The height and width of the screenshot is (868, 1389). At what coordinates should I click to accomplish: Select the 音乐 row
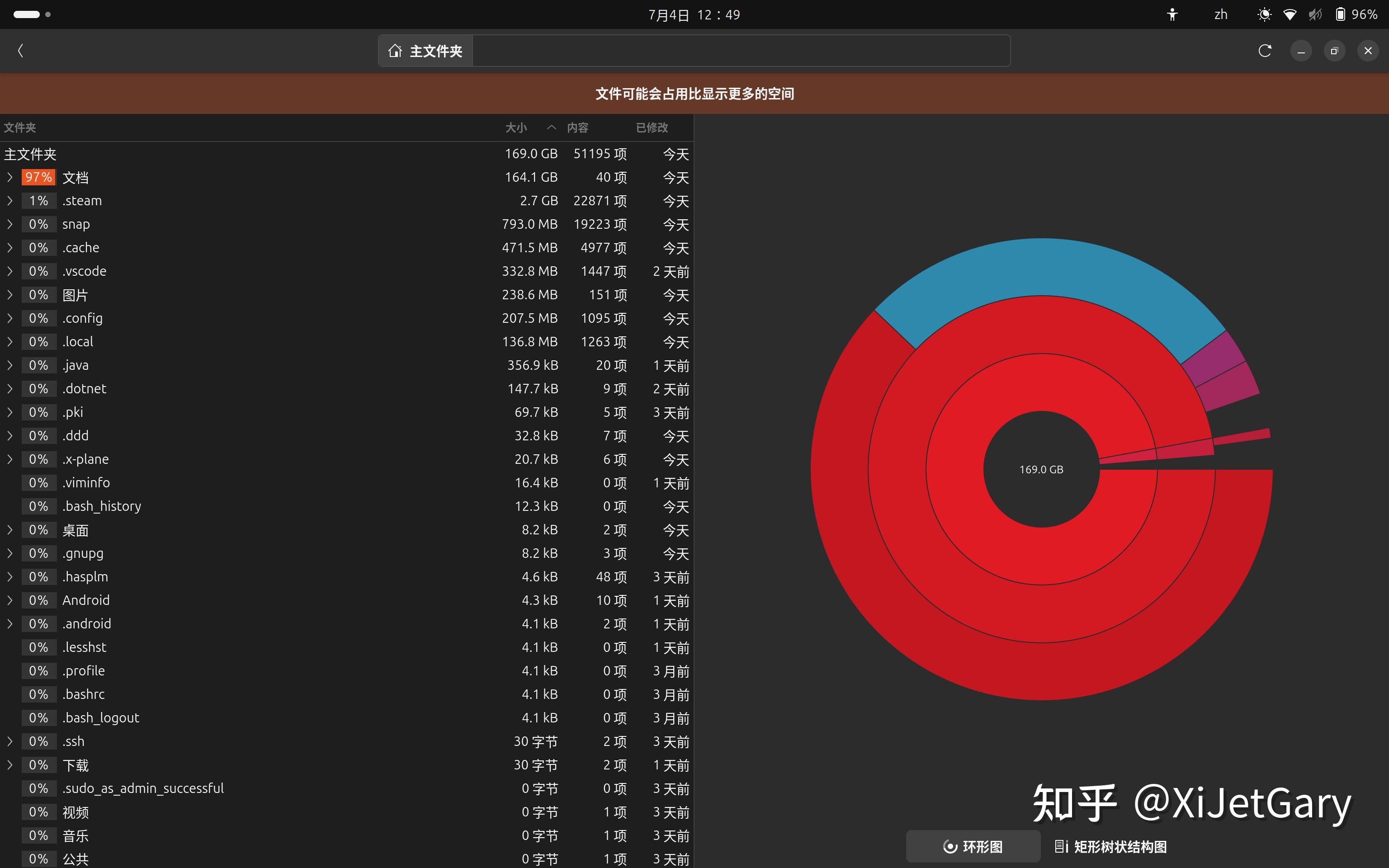click(x=347, y=835)
